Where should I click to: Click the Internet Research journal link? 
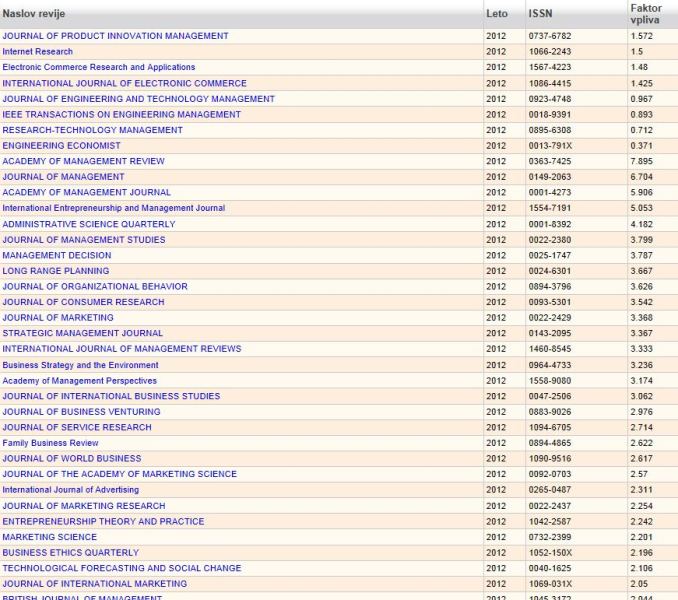[x=38, y=52]
